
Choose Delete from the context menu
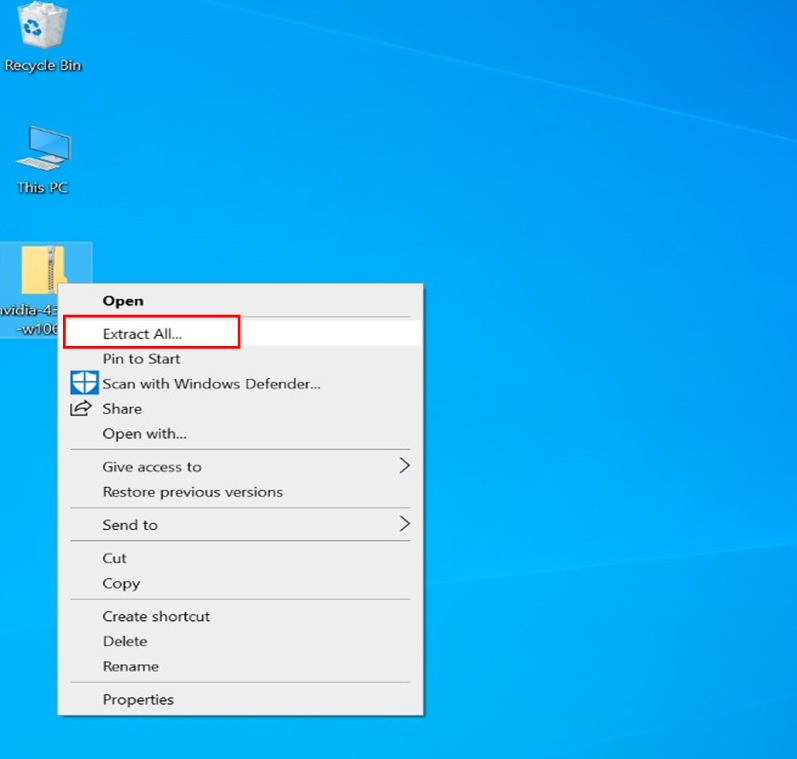point(240,641)
